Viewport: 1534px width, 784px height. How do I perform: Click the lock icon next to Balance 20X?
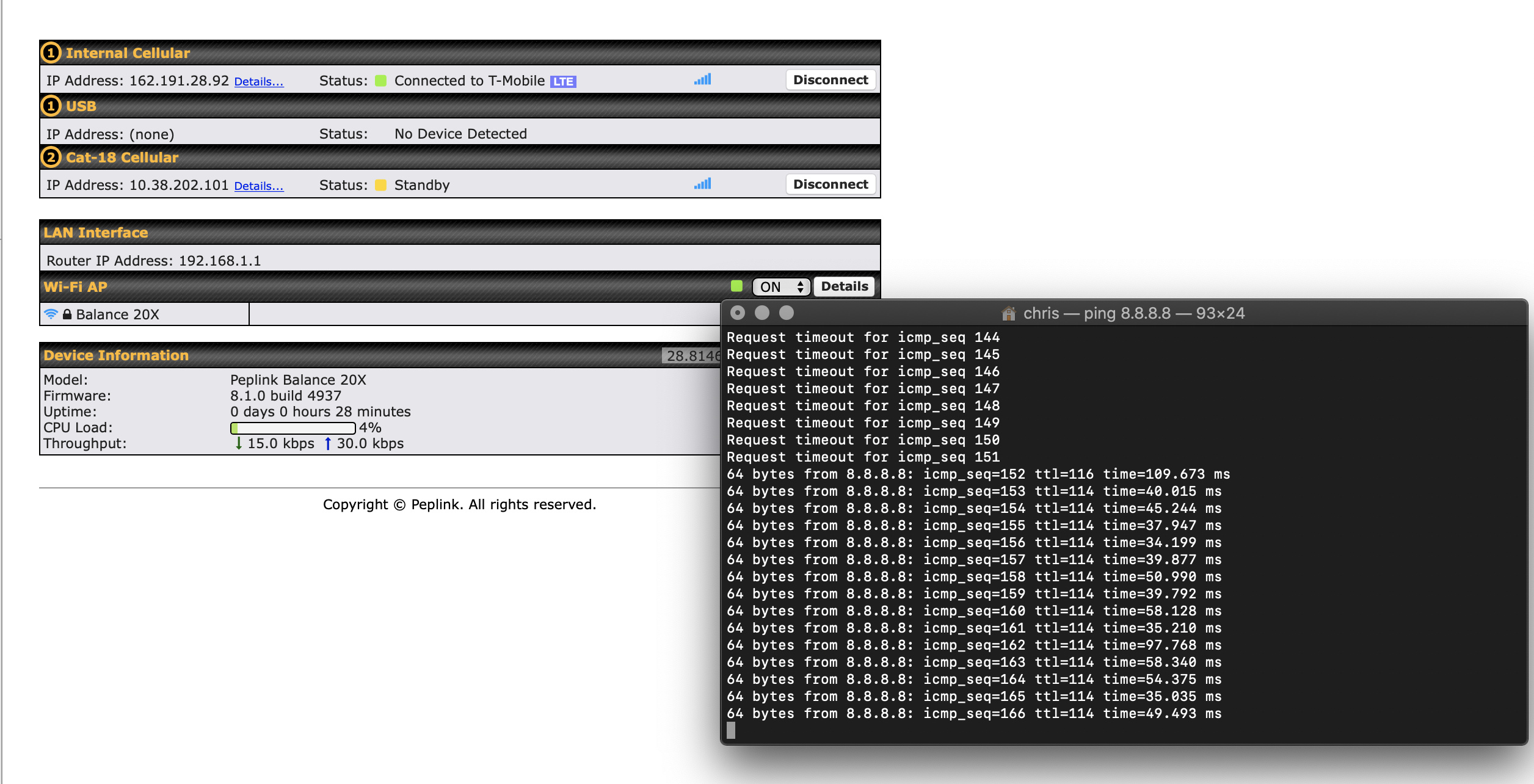67,314
